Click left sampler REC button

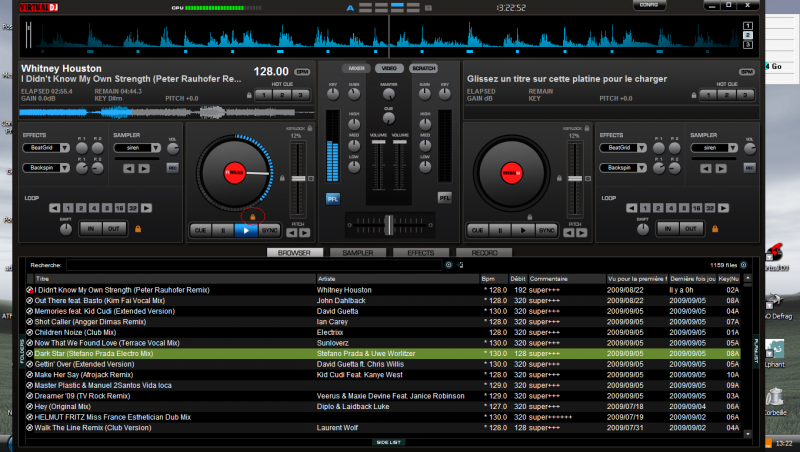172,168
